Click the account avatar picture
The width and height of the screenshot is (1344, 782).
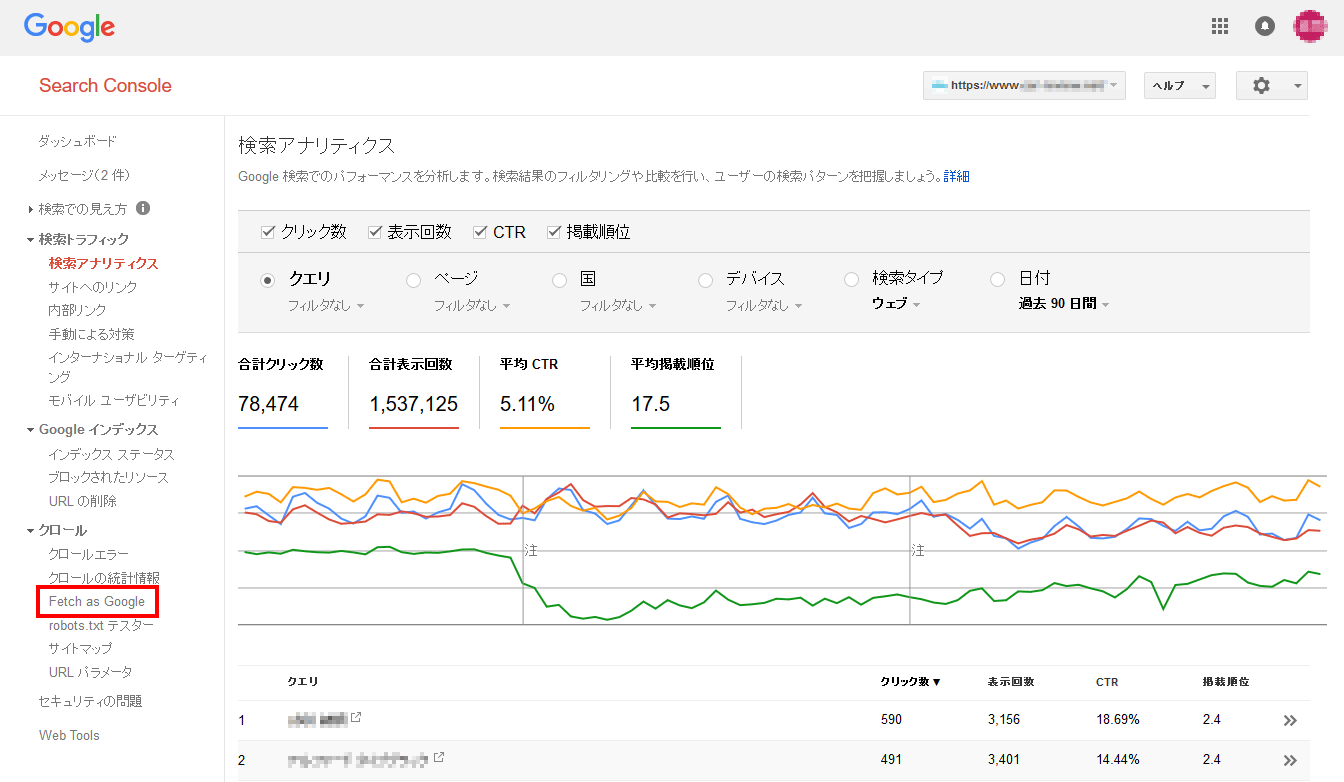1310,27
